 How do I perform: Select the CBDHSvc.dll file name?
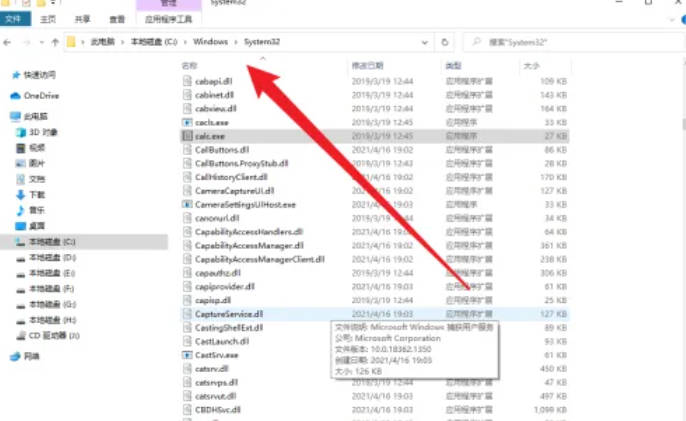click(218, 410)
